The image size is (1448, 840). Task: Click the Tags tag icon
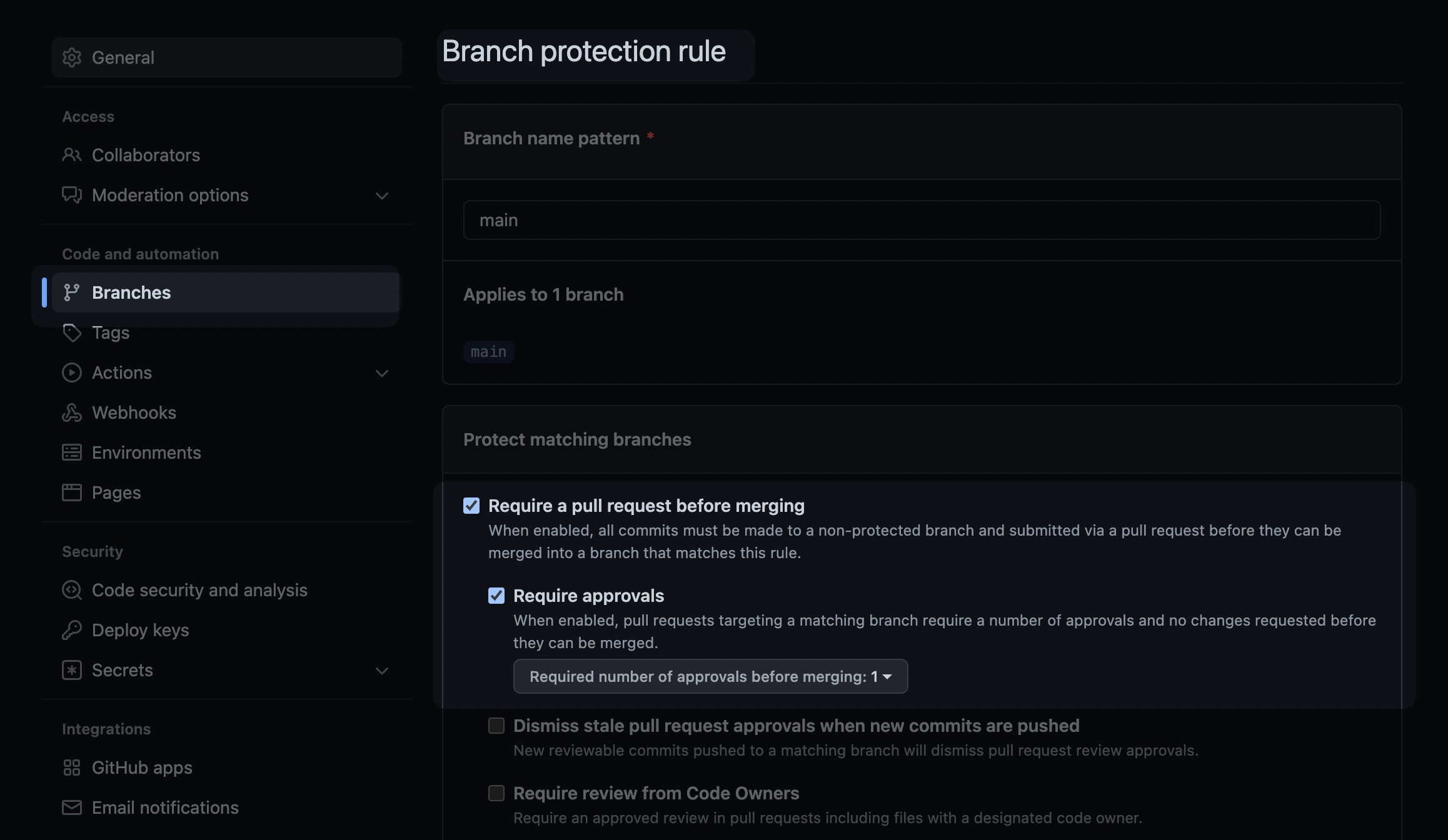click(x=72, y=332)
